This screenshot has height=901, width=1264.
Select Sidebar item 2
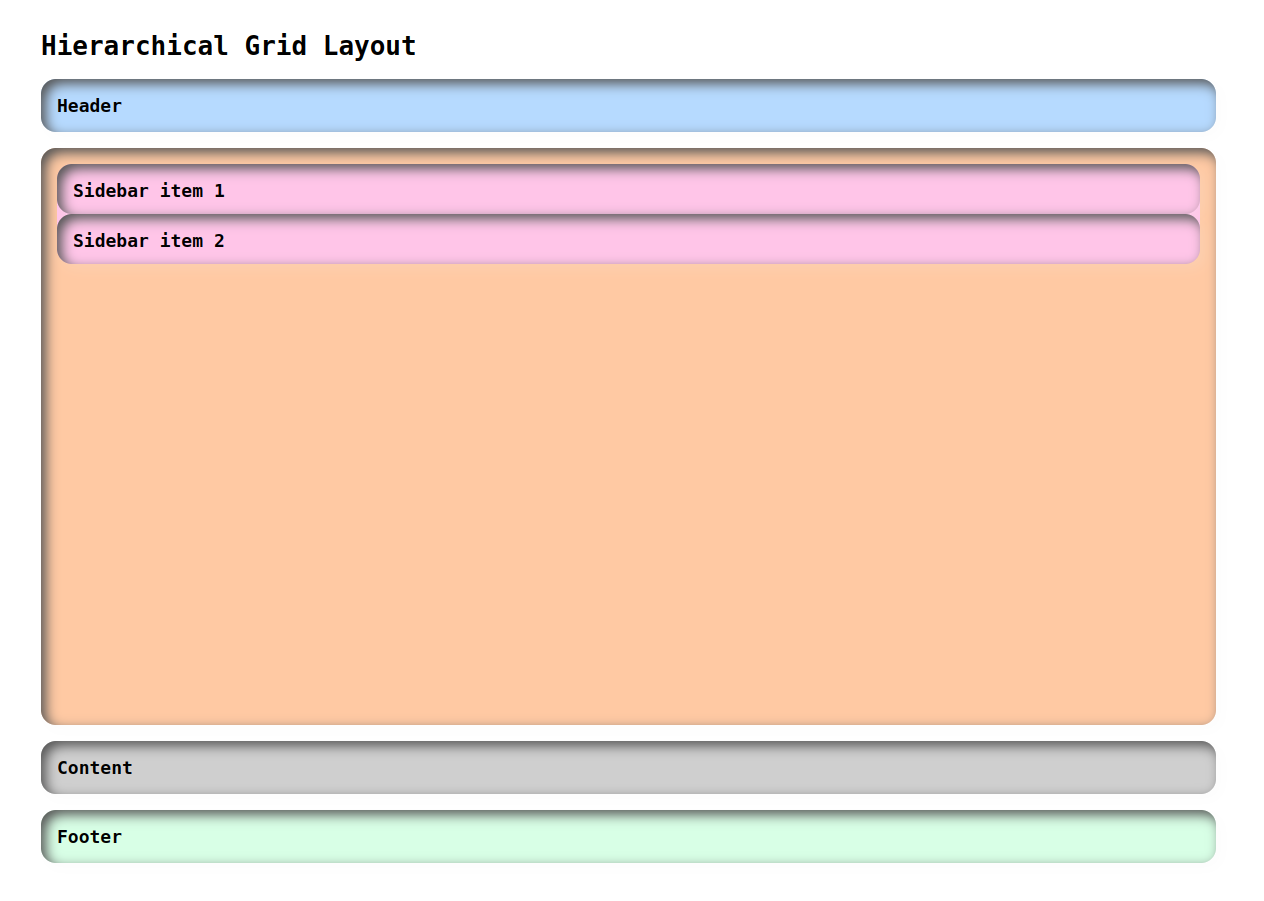628,240
